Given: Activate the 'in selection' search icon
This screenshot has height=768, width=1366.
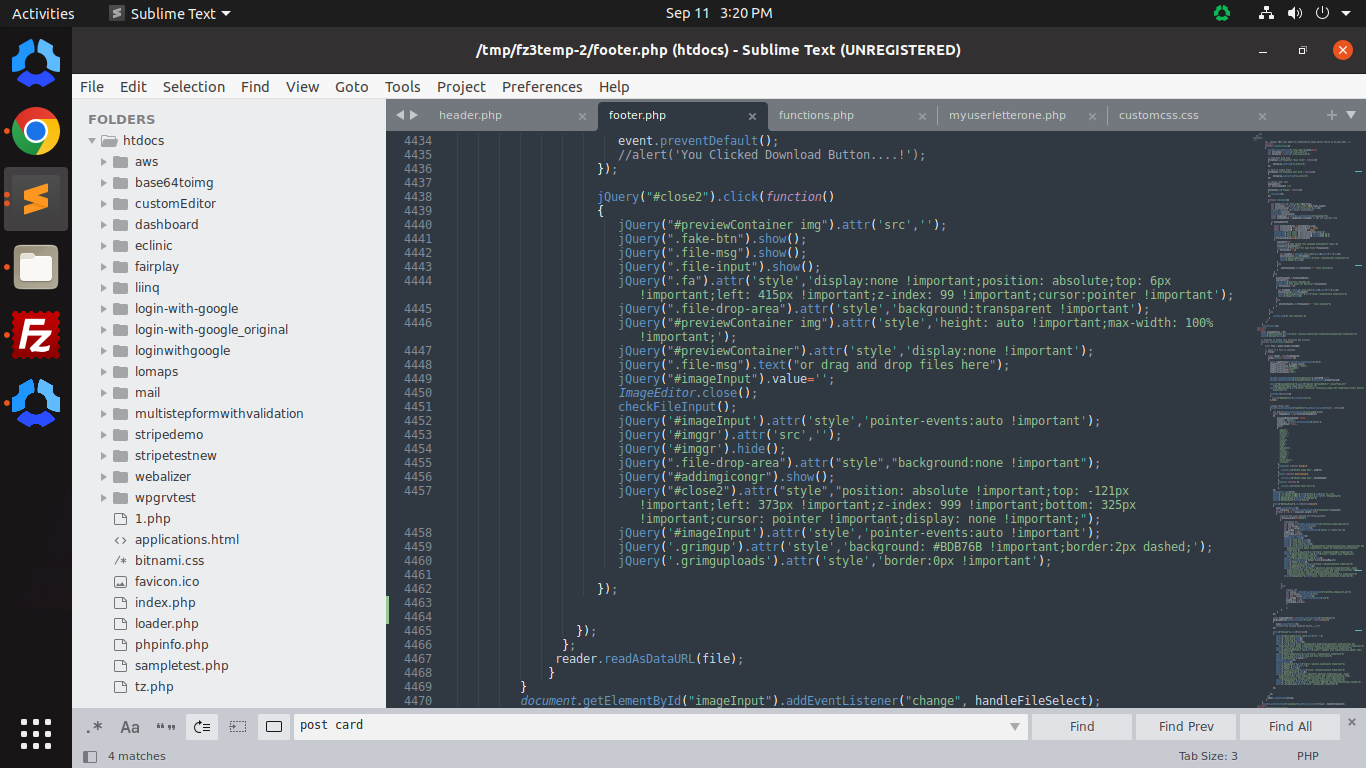Looking at the screenshot, I should (237, 727).
